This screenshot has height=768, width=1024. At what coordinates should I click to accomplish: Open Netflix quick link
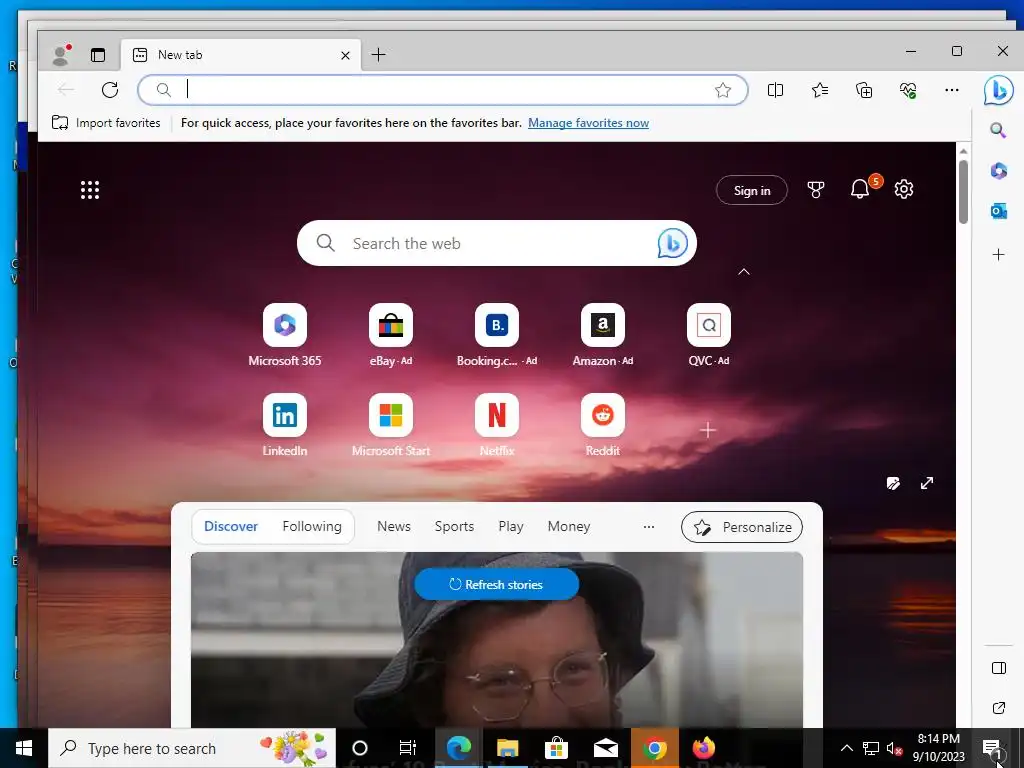pyautogui.click(x=497, y=425)
